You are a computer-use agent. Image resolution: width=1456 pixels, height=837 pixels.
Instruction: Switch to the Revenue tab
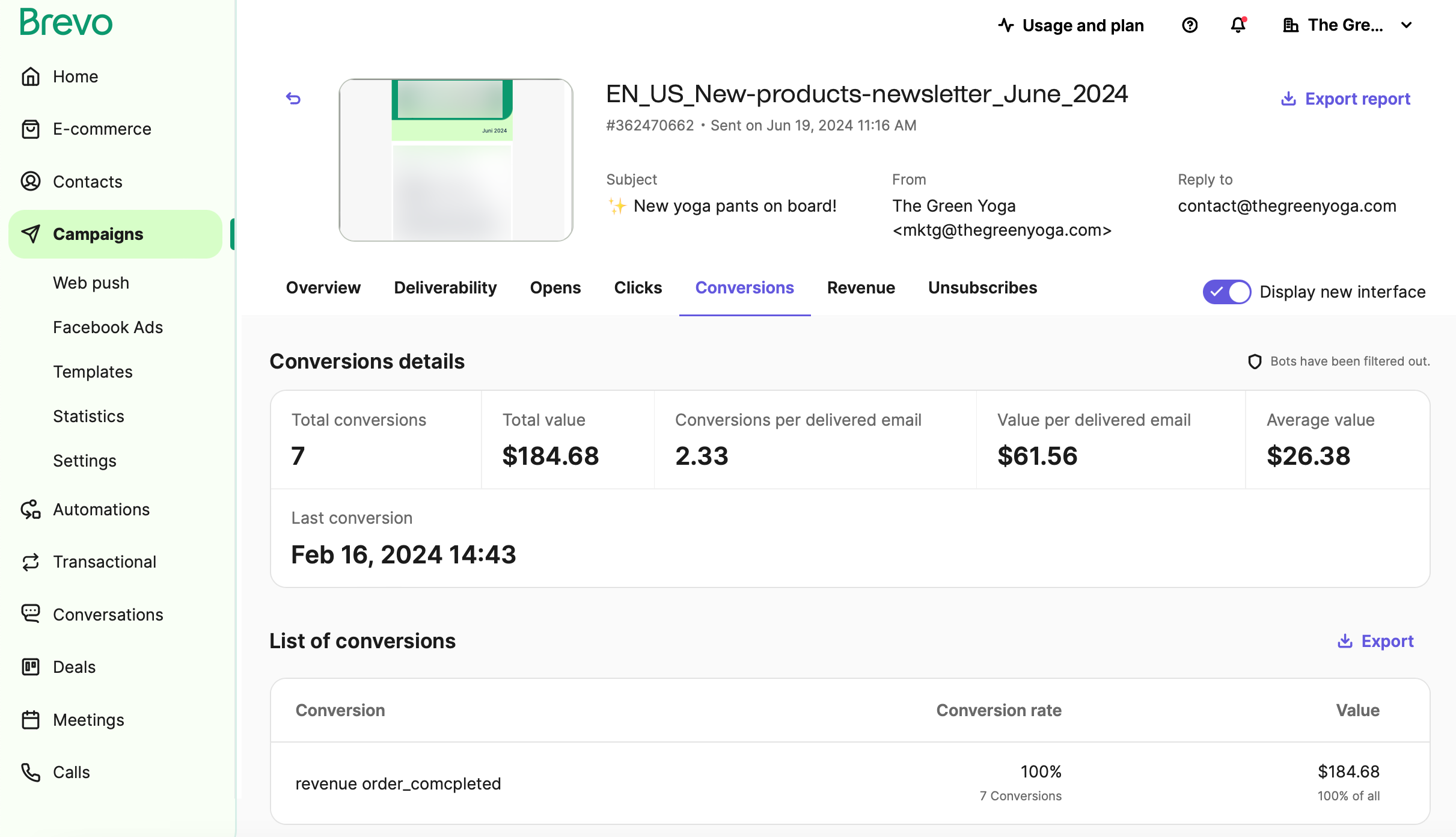pos(861,287)
